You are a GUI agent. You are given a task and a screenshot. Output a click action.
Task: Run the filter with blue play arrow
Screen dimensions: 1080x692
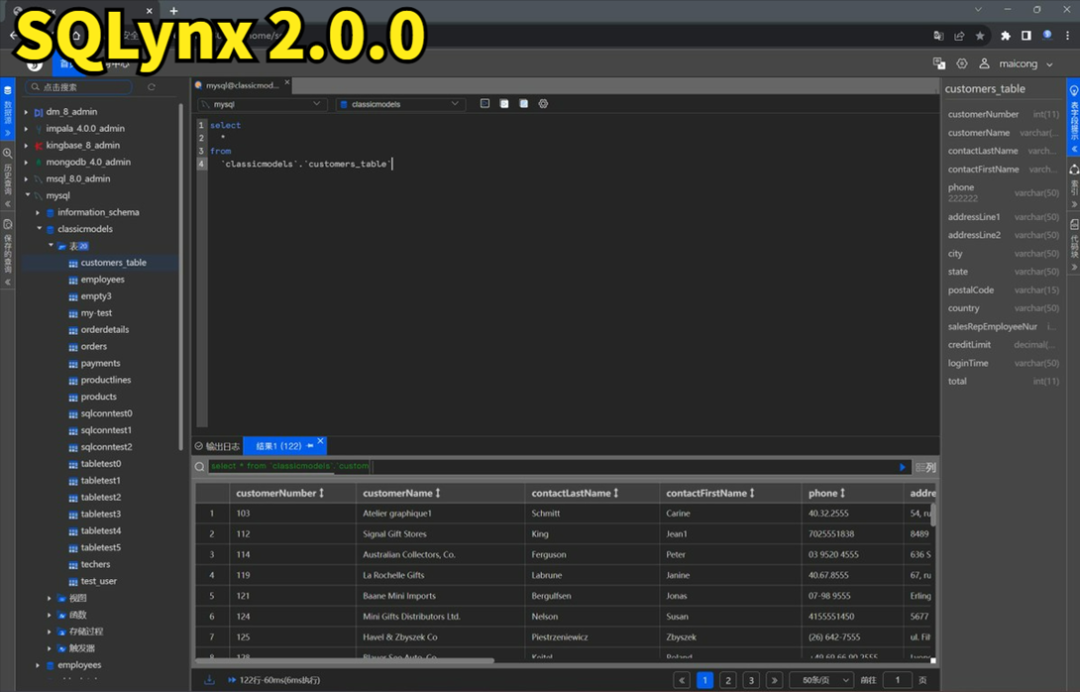(x=902, y=467)
